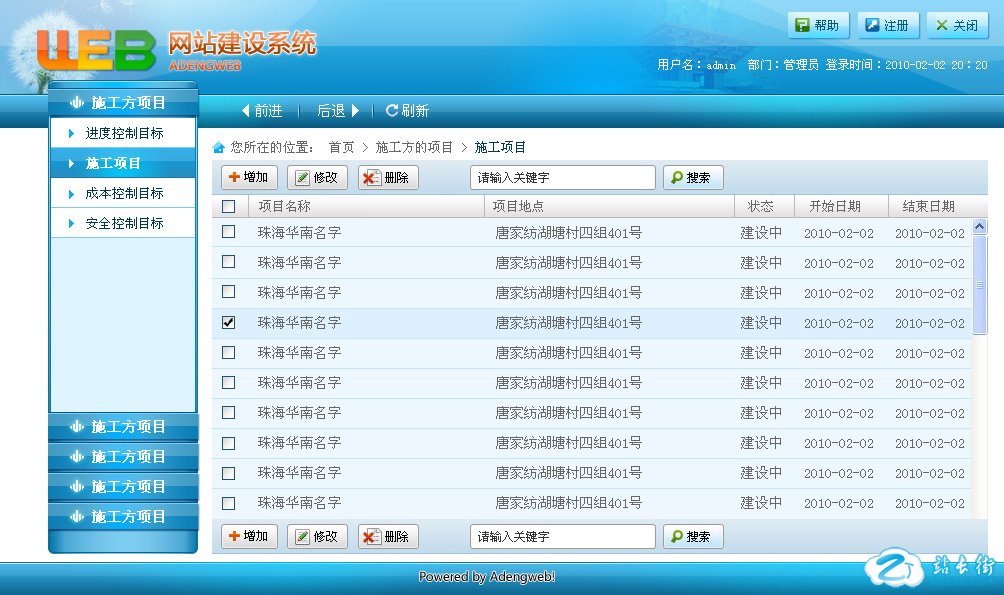Click the 后退 right arrow navigation
1004x595 pixels.
pos(355,111)
